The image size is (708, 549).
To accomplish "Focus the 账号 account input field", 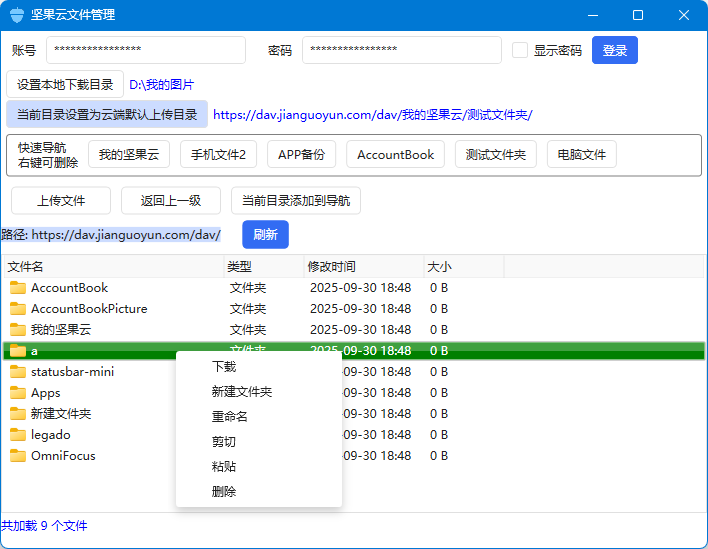I will (x=146, y=50).
